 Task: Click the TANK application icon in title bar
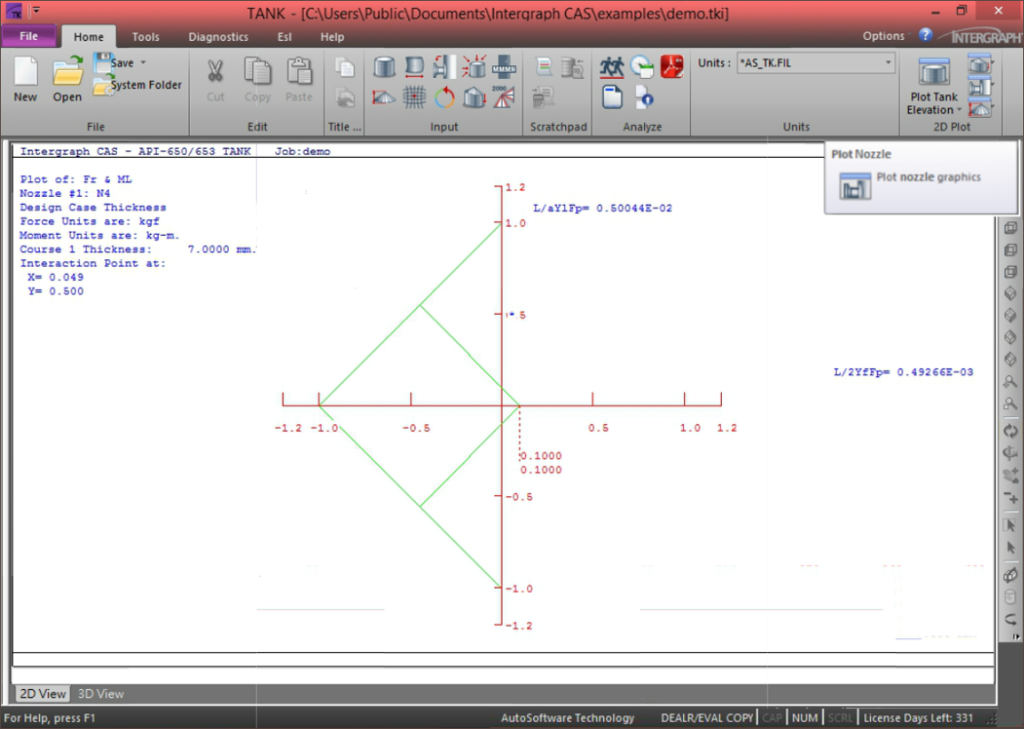(x=14, y=11)
